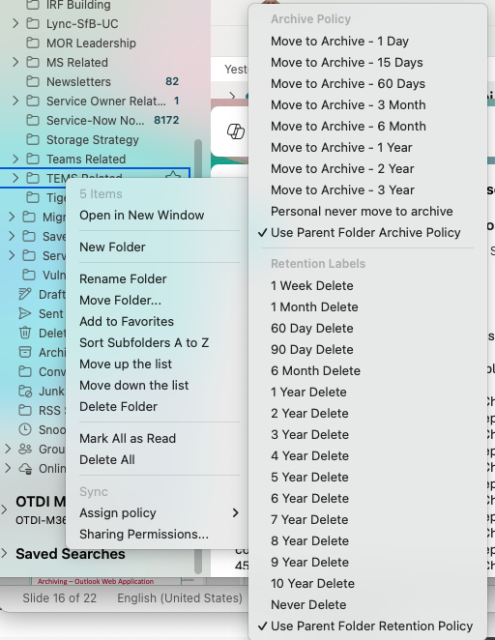This screenshot has height=640, width=495.
Task: Expand the Lync-SfB-UC folder
Action: (x=16, y=23)
